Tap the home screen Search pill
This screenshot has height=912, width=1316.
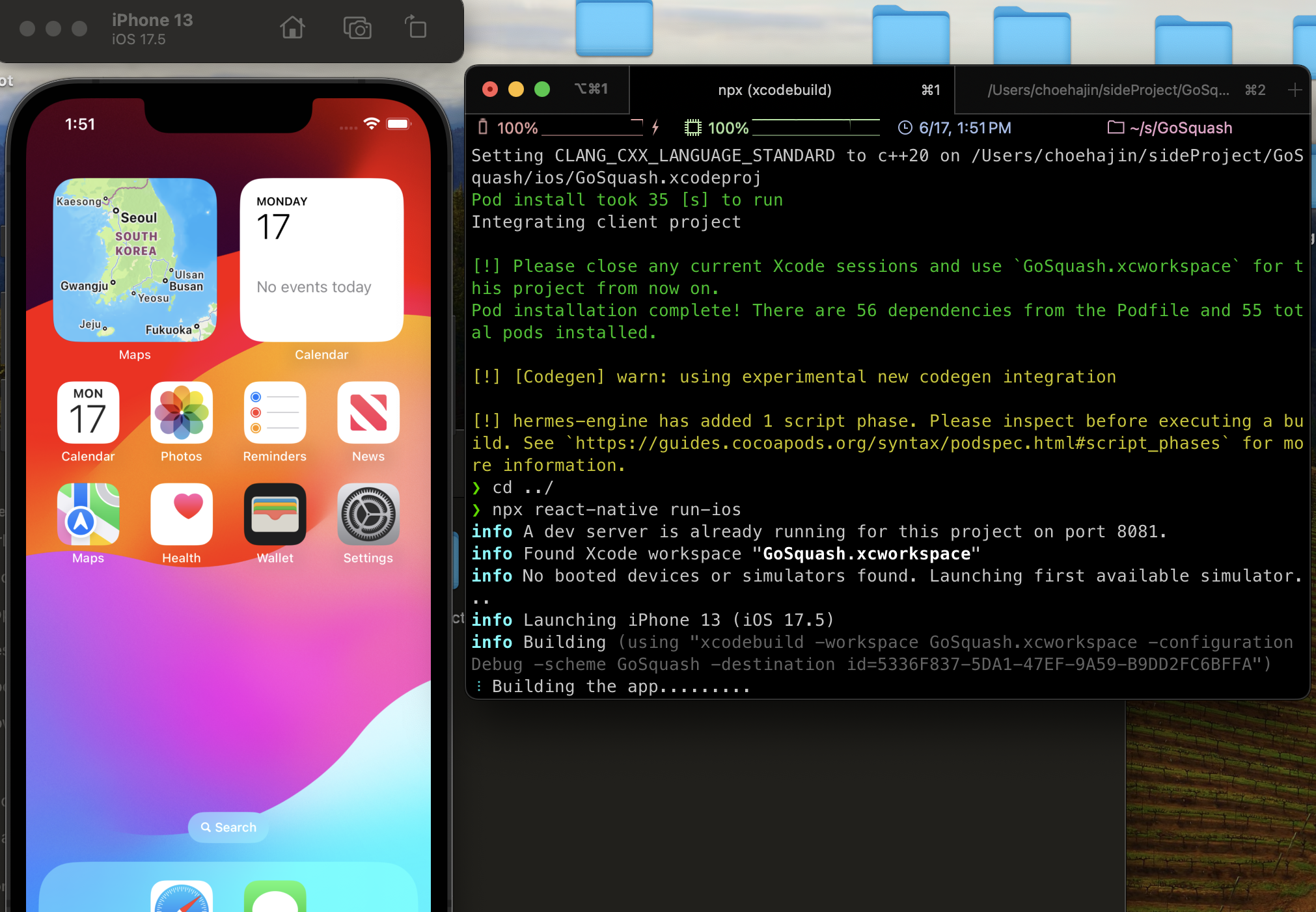point(228,827)
